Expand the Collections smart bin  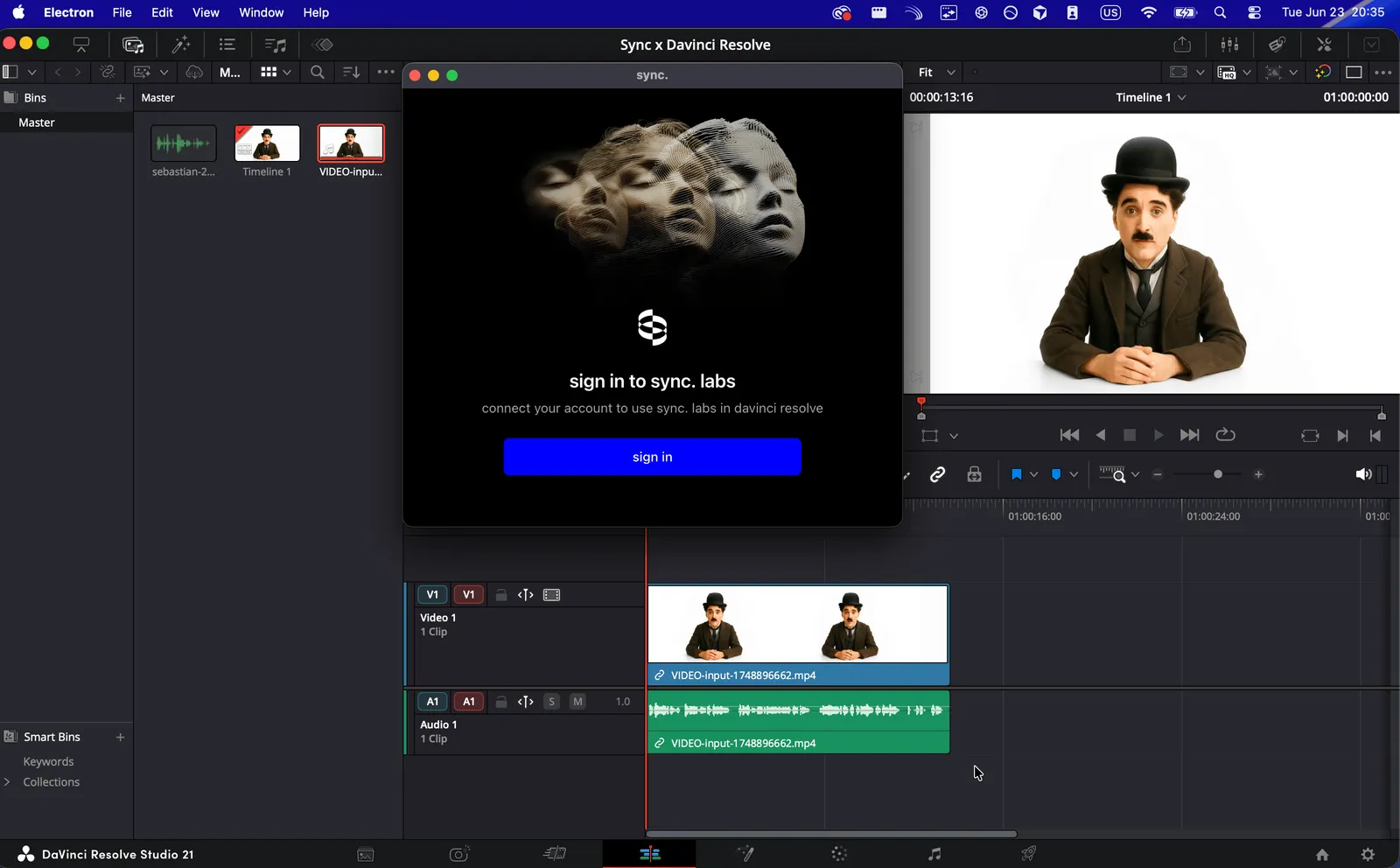(7, 782)
